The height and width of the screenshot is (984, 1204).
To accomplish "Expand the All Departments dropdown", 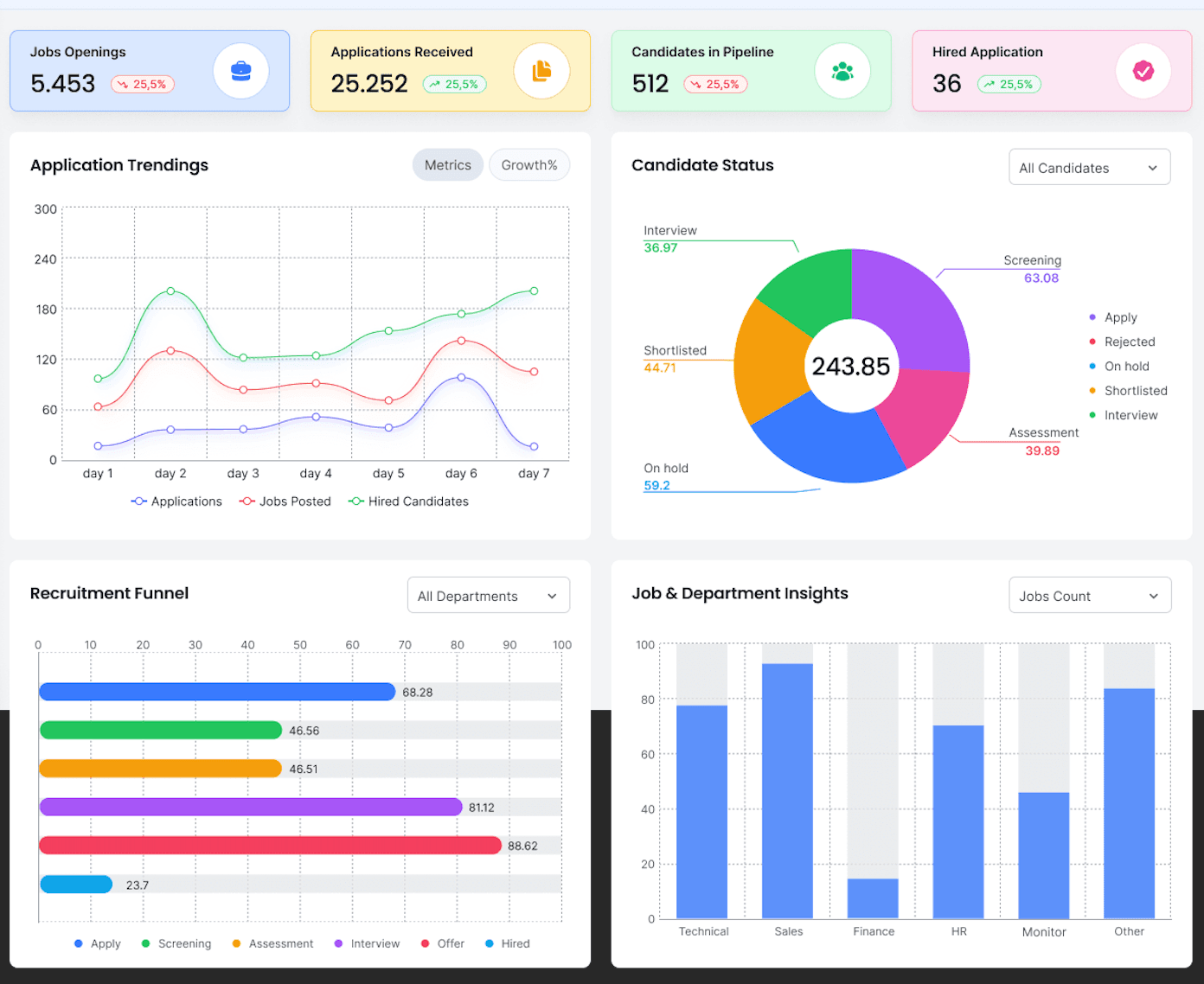I will point(488,595).
